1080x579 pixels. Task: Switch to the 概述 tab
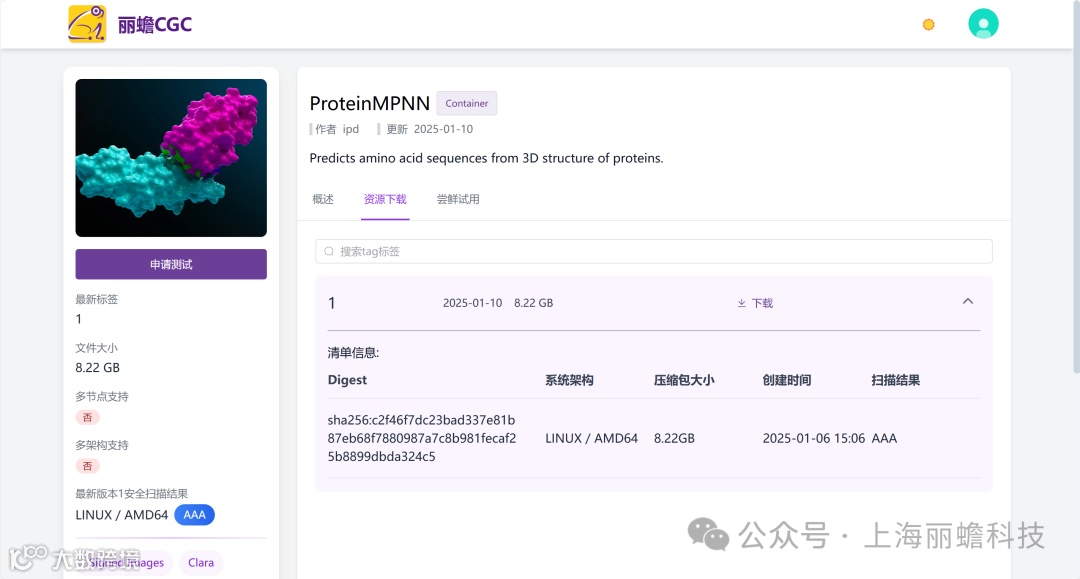pyautogui.click(x=323, y=199)
